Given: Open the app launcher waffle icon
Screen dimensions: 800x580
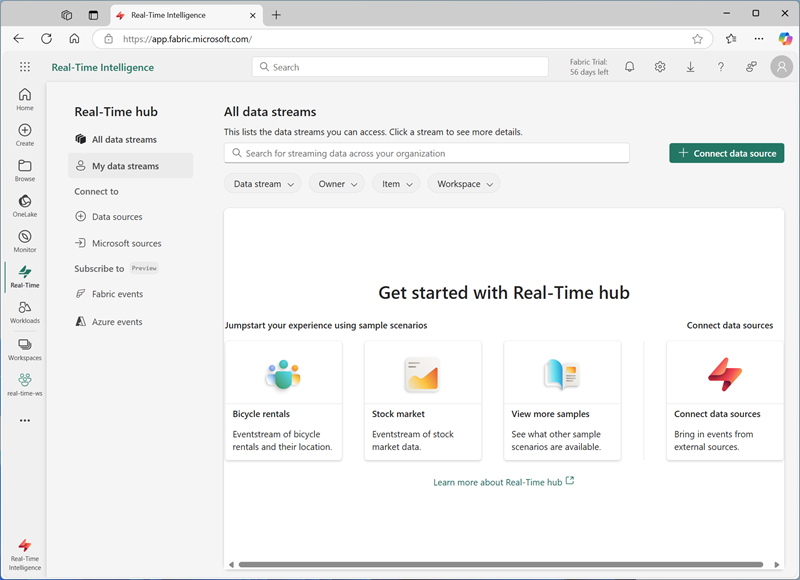Looking at the screenshot, I should [x=24, y=67].
